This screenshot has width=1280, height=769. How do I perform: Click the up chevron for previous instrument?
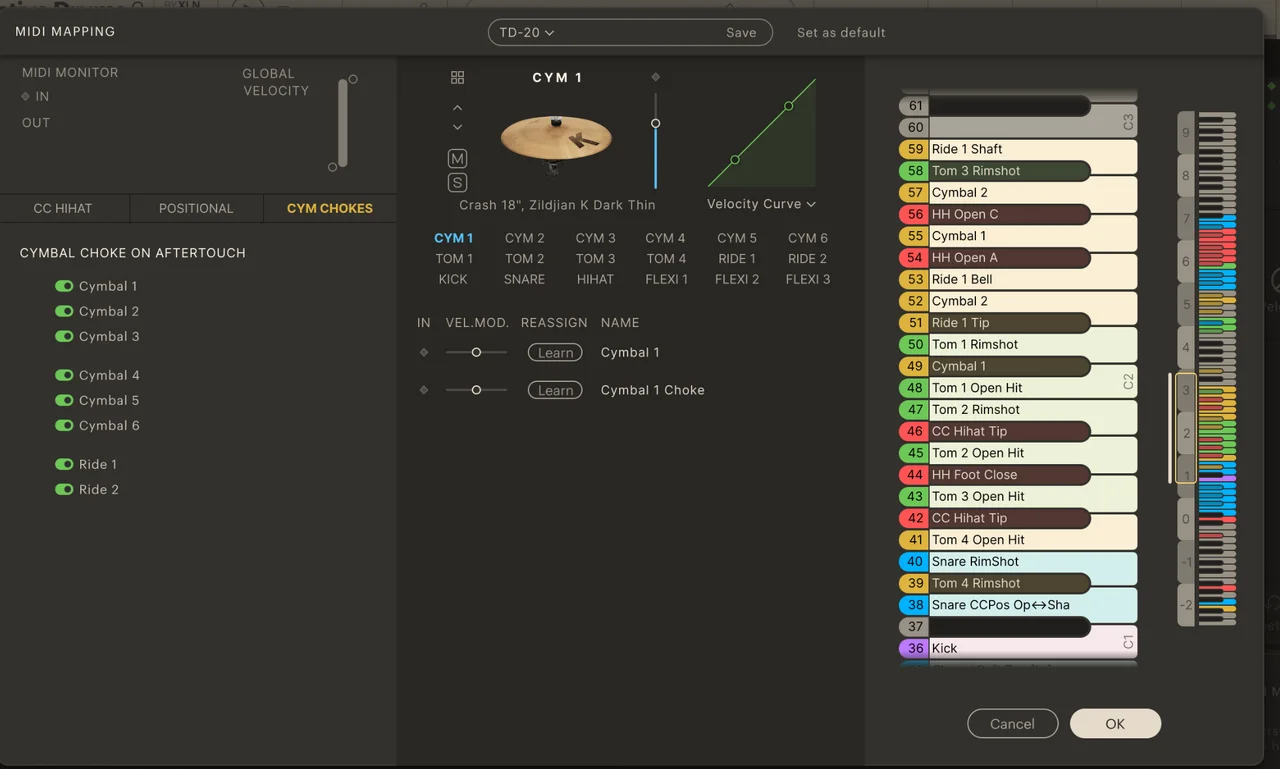coord(457,108)
